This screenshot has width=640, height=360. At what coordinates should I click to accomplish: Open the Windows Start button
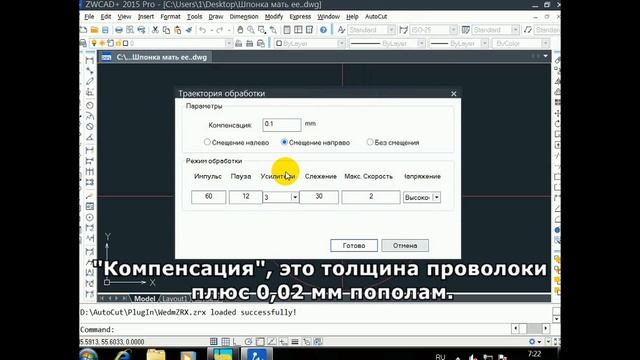pos(89,355)
